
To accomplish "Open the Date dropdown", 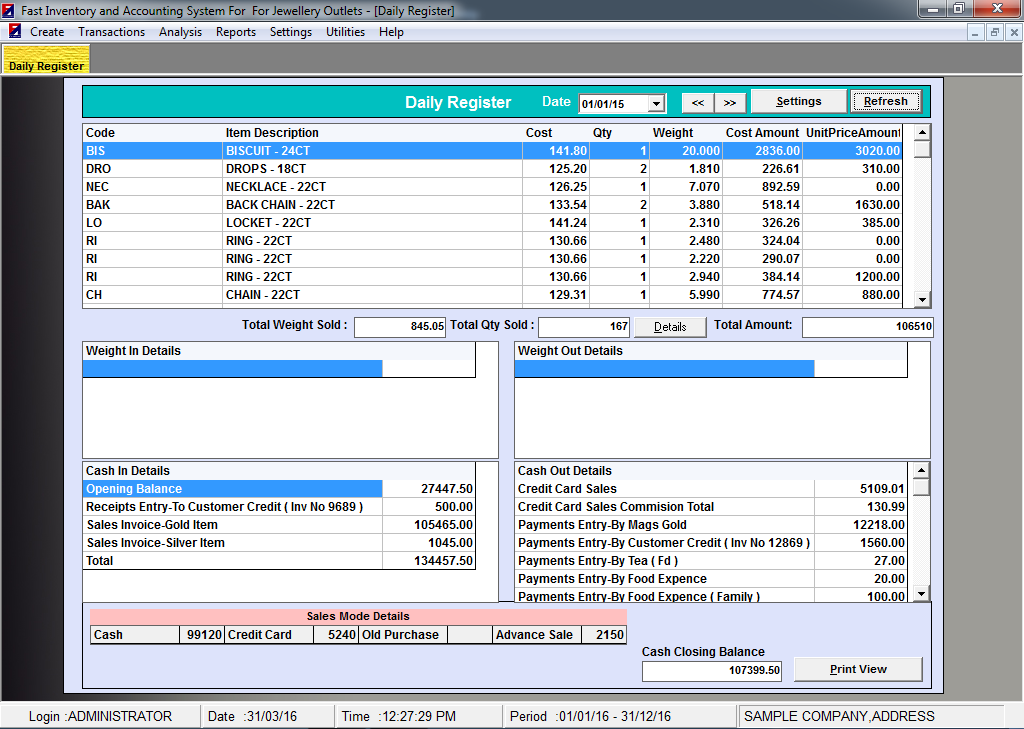I will point(656,104).
